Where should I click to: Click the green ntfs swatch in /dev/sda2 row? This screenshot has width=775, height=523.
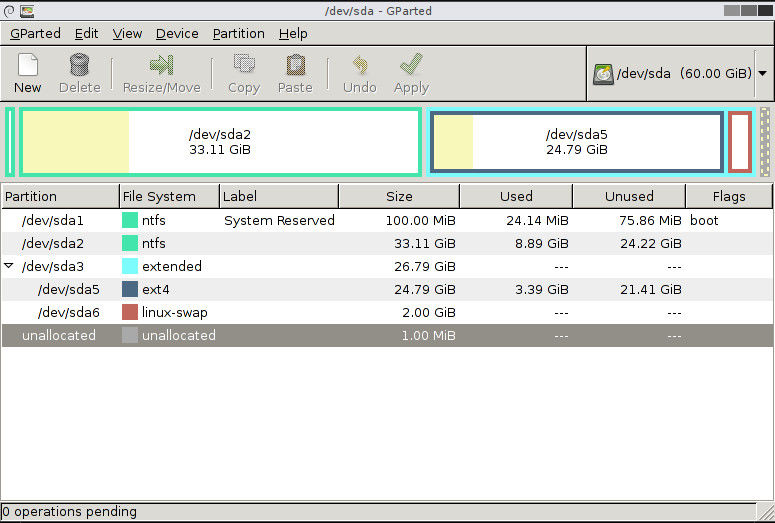129,243
